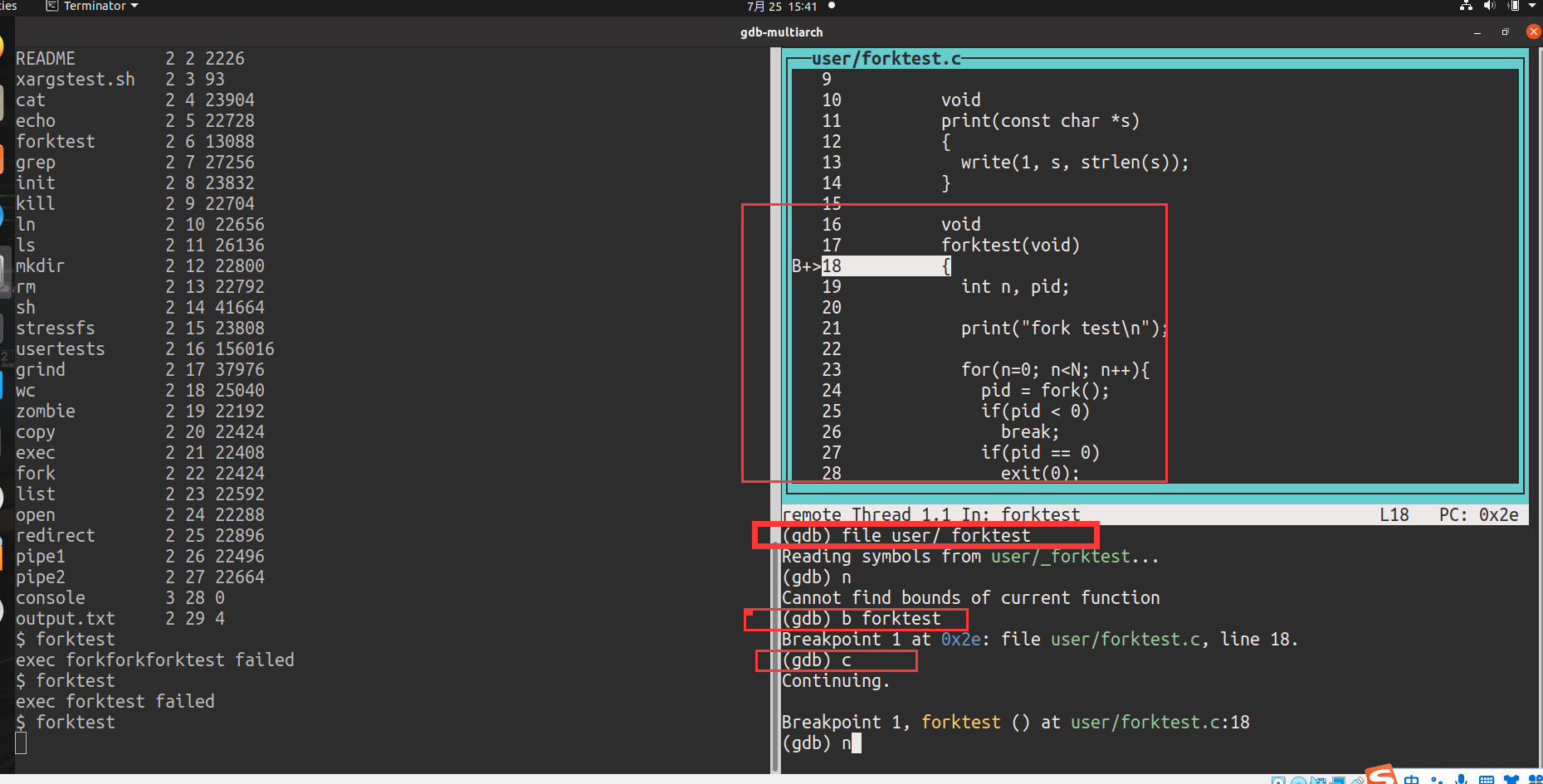The image size is (1543, 784).
Task: Expand the system status menu arrow top-right
Action: click(x=1532, y=7)
